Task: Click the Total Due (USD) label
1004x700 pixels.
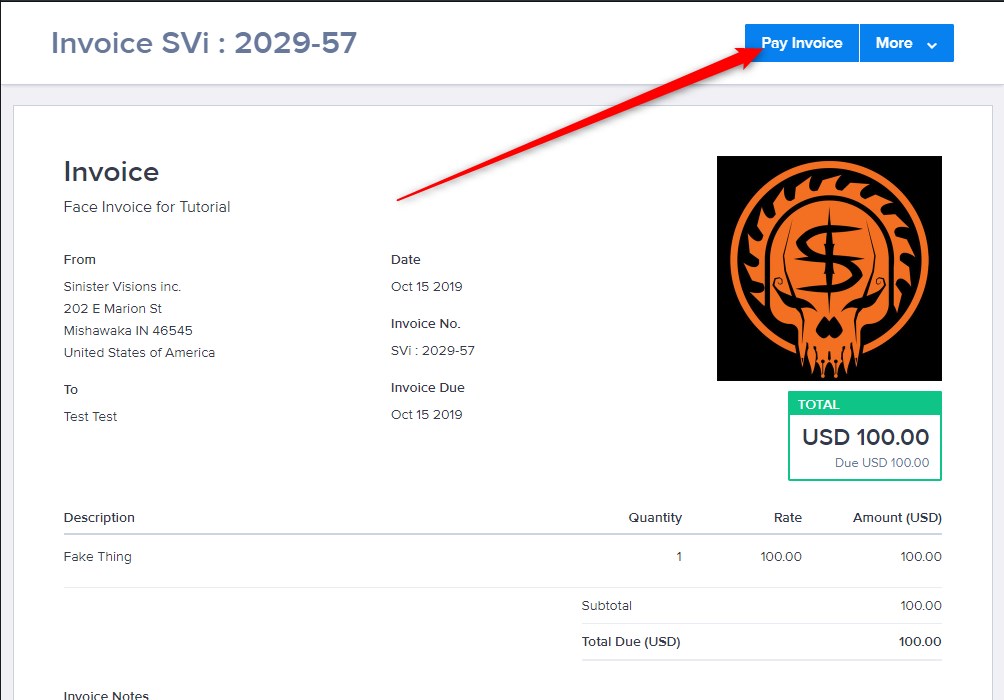Action: pos(631,642)
